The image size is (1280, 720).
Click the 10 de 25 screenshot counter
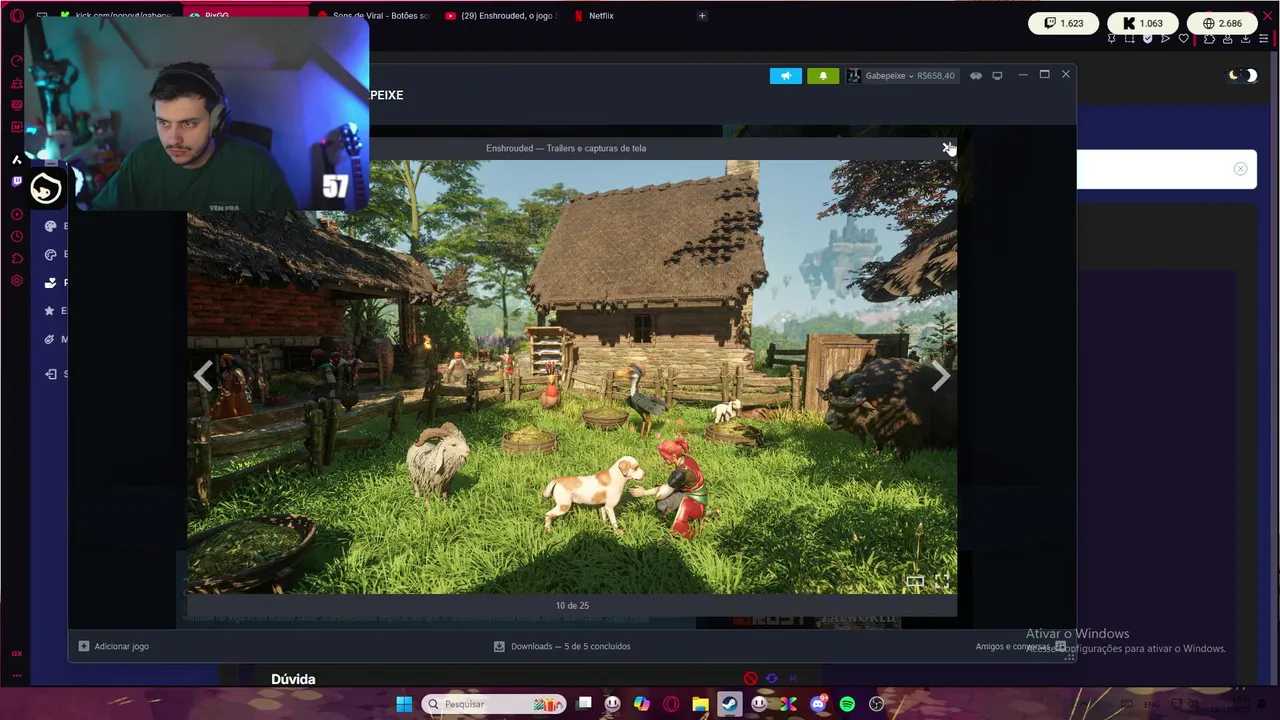tap(572, 605)
